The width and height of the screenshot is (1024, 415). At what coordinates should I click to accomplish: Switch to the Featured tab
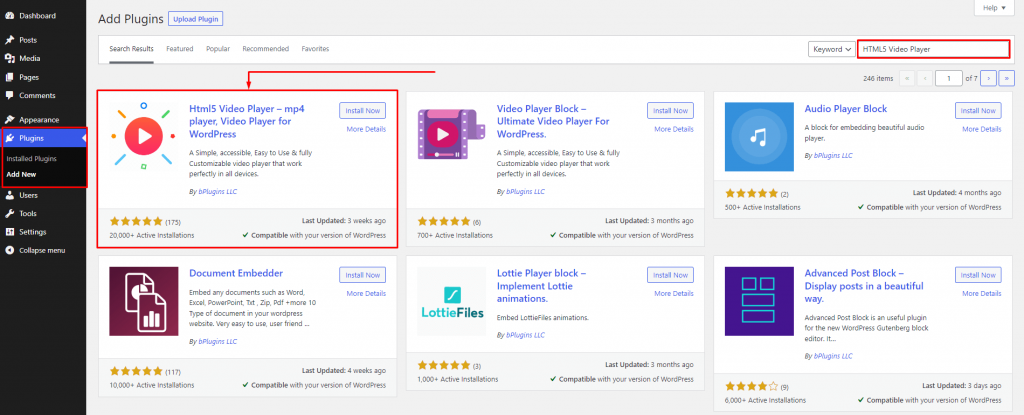click(x=180, y=49)
